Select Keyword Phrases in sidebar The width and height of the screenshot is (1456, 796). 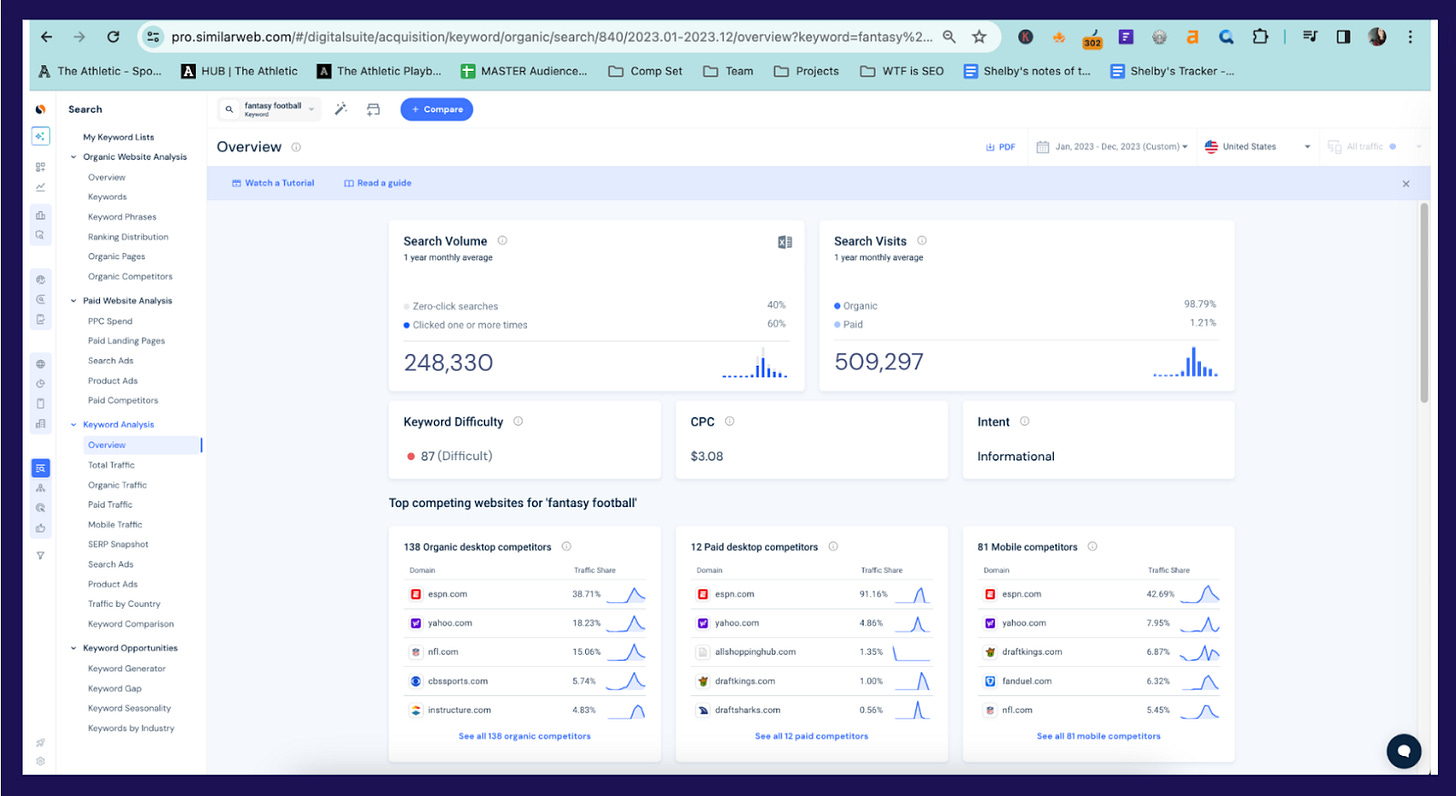click(x=122, y=217)
